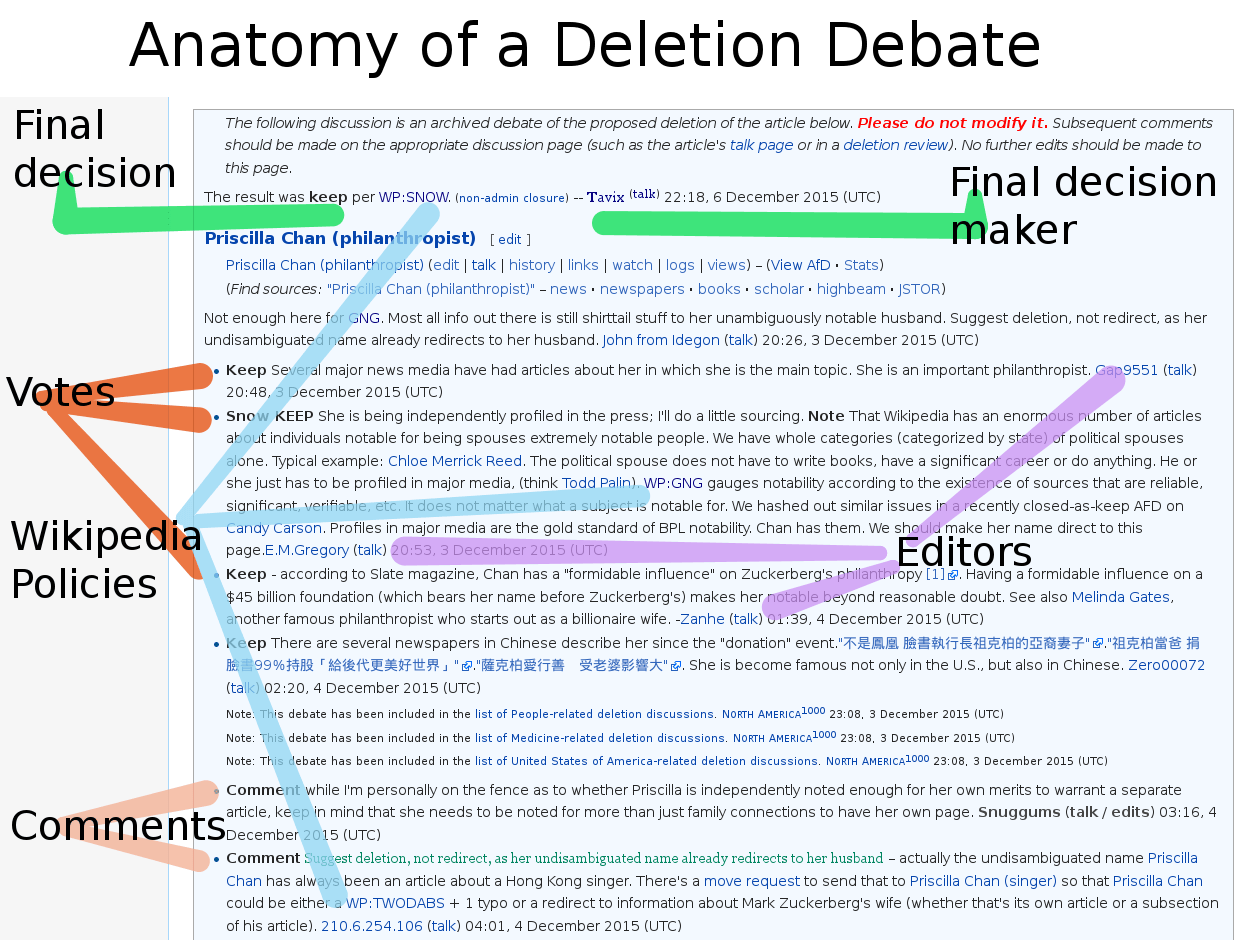Open Tavix's talk link
Viewport: 1245px width, 940px height.
644,194
